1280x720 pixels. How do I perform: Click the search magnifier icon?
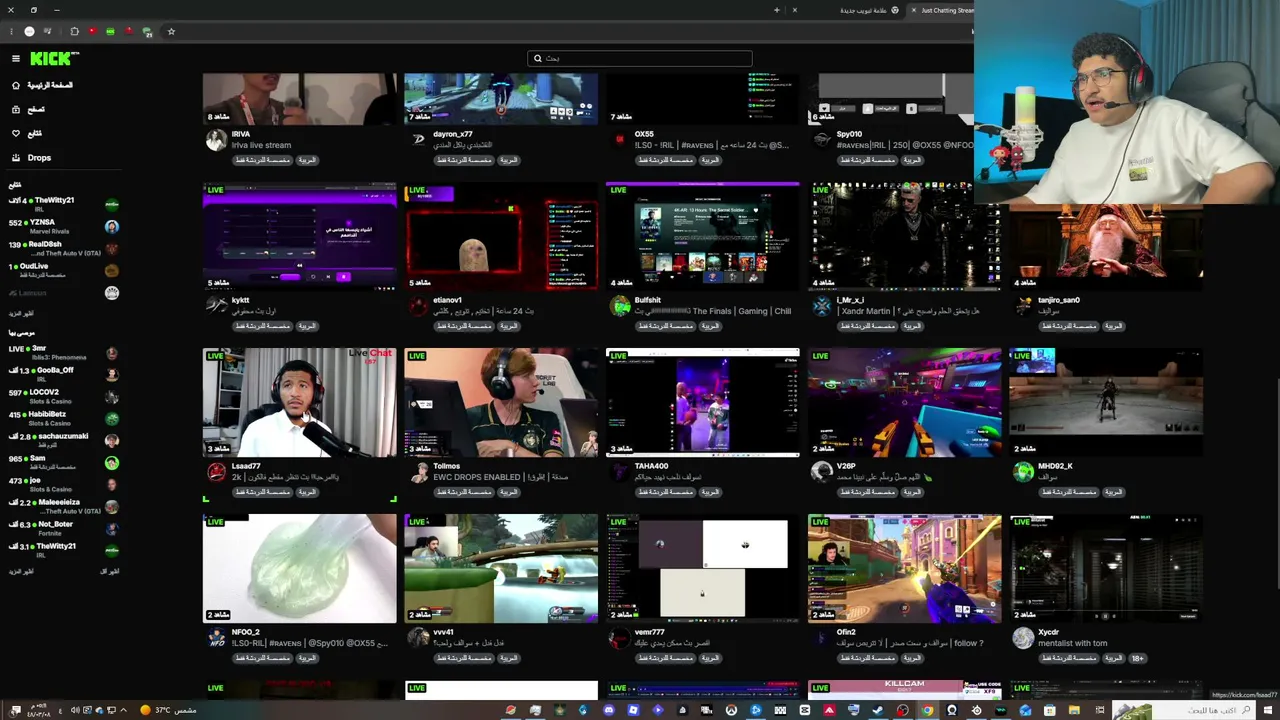click(537, 59)
